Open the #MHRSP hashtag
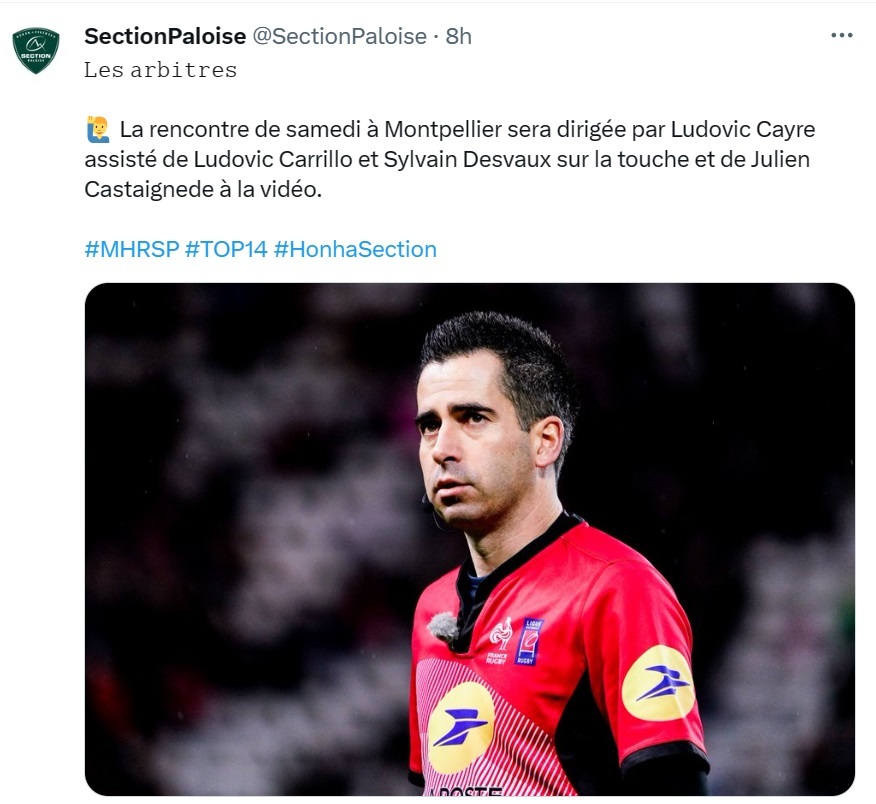This screenshot has height=804, width=876. click(x=132, y=249)
